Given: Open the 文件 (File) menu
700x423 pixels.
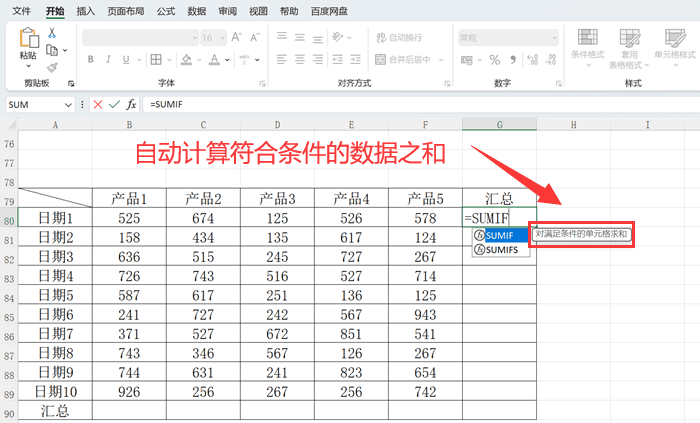Looking at the screenshot, I should pos(21,11).
